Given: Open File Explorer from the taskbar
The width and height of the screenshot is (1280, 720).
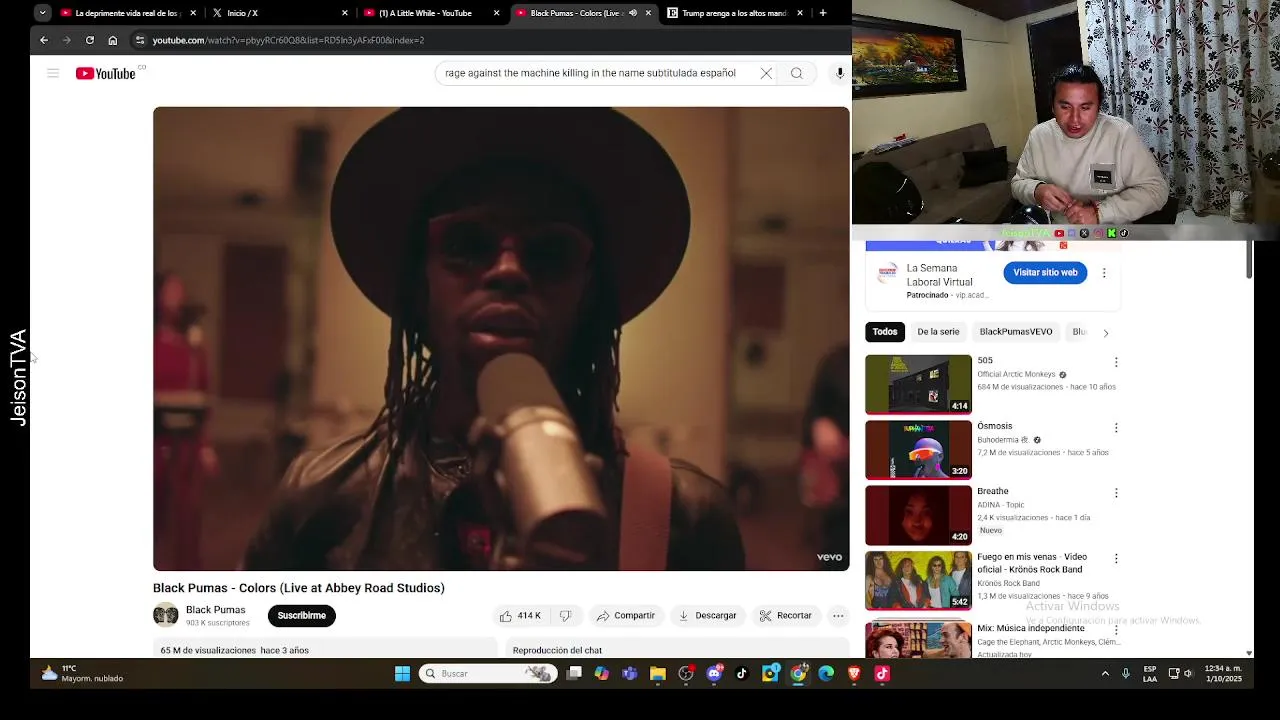Looking at the screenshot, I should click(657, 674).
